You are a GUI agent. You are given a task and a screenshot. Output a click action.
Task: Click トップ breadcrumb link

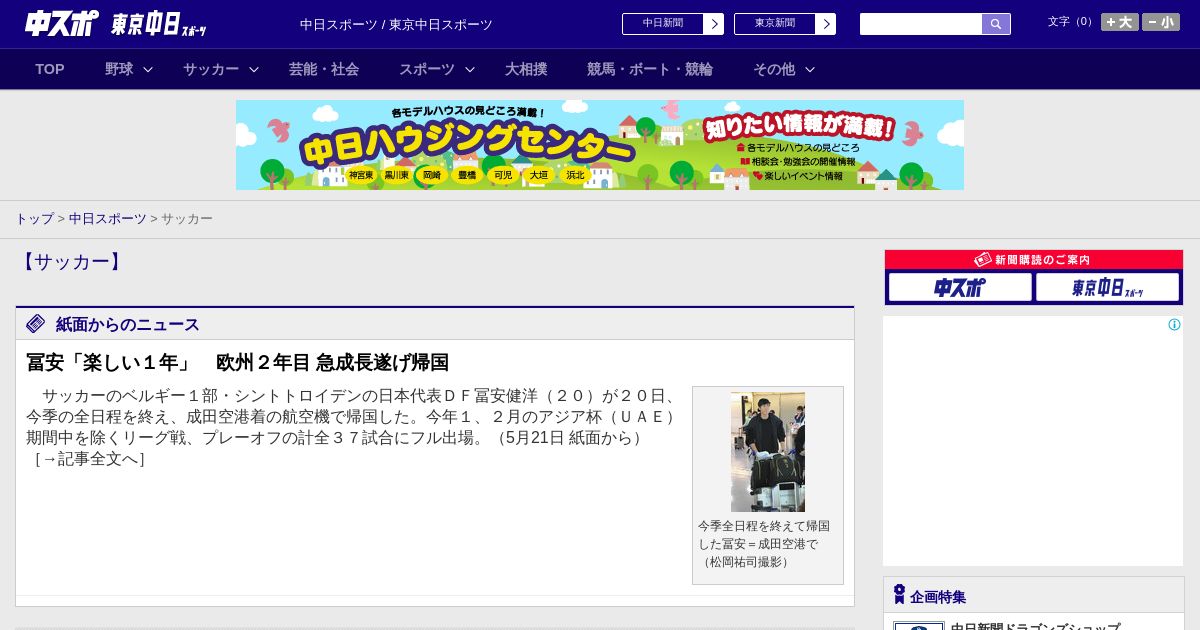pos(34,218)
